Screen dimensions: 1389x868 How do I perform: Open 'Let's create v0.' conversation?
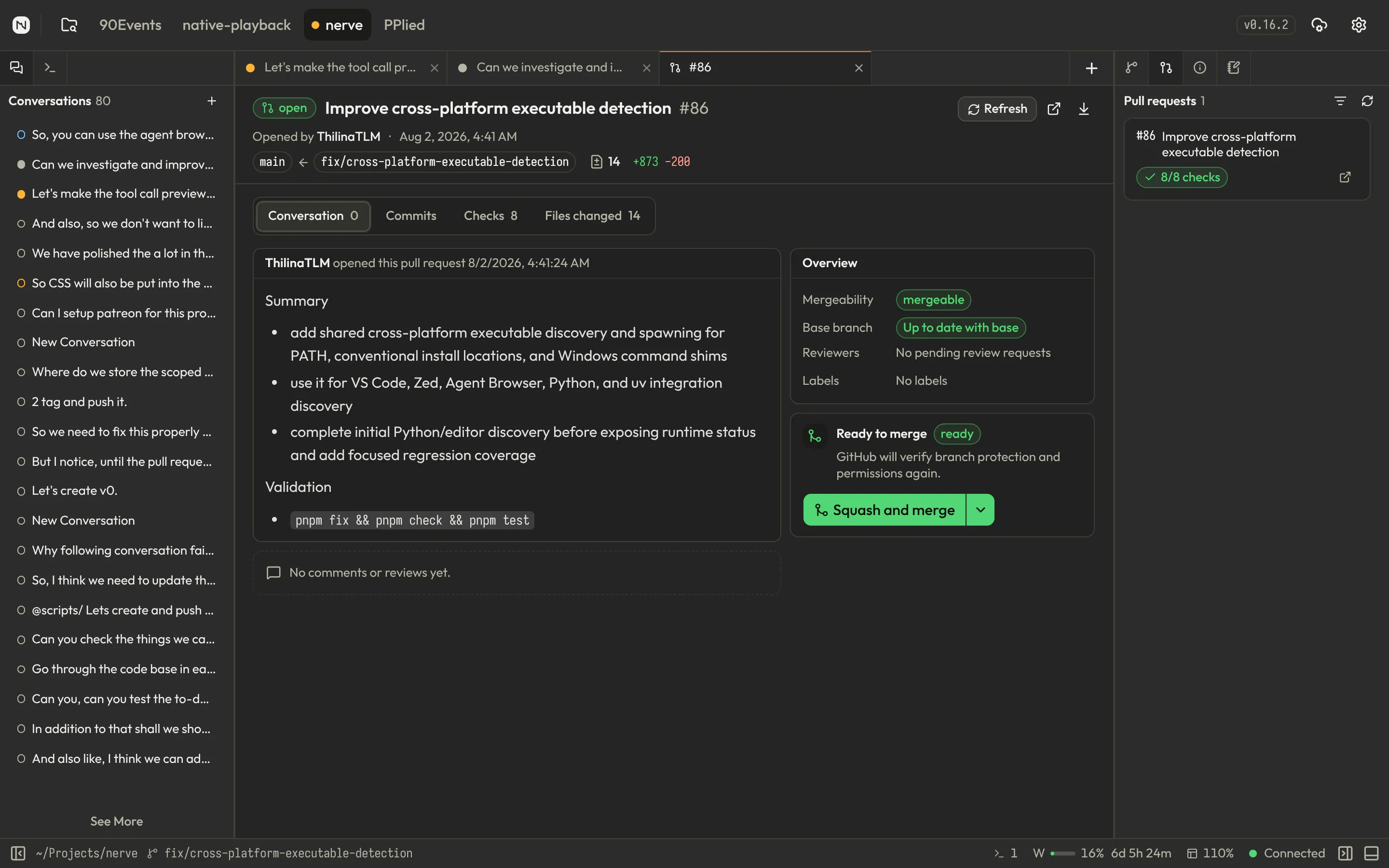pos(117,491)
